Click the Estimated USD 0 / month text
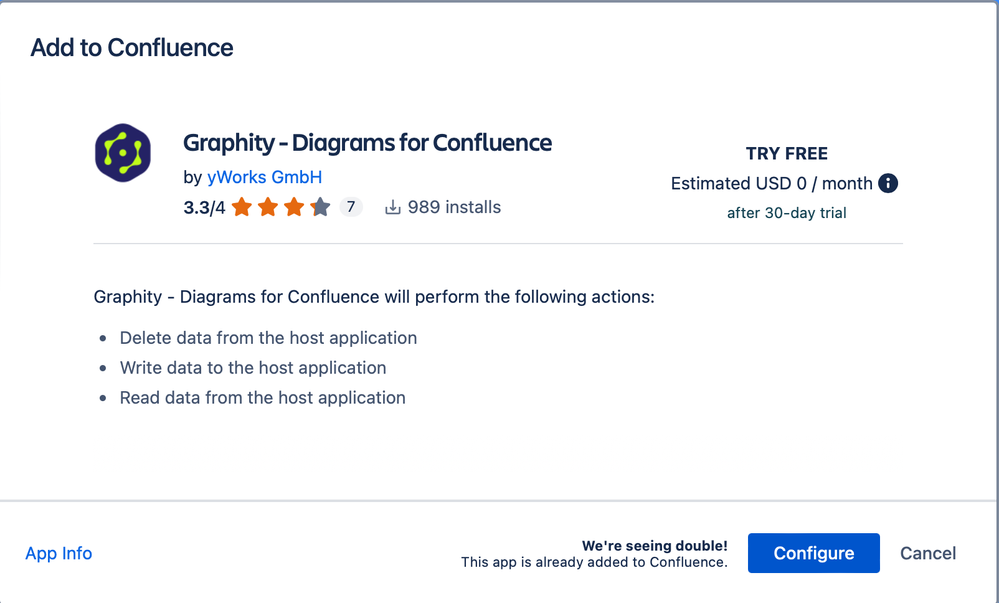Screen dimensions: 999x603 772,184
